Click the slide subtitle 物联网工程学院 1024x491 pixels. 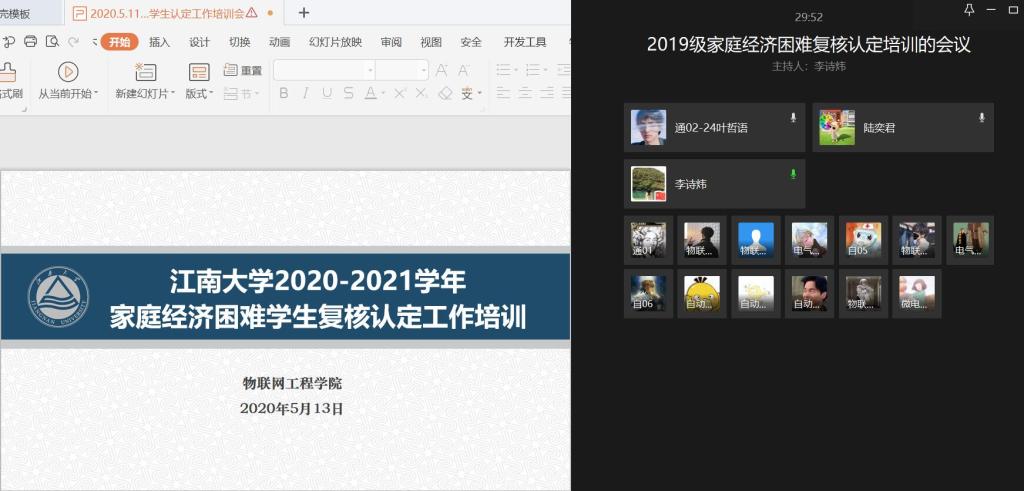click(x=292, y=383)
